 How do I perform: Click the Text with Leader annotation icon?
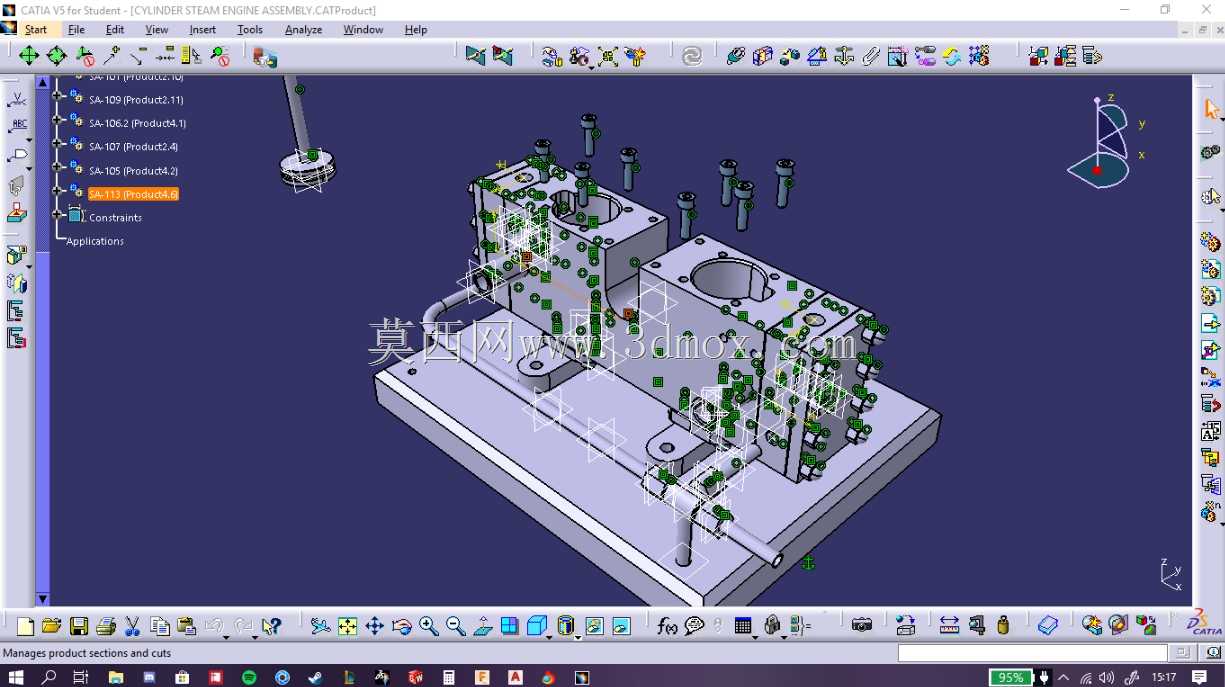[x=18, y=127]
